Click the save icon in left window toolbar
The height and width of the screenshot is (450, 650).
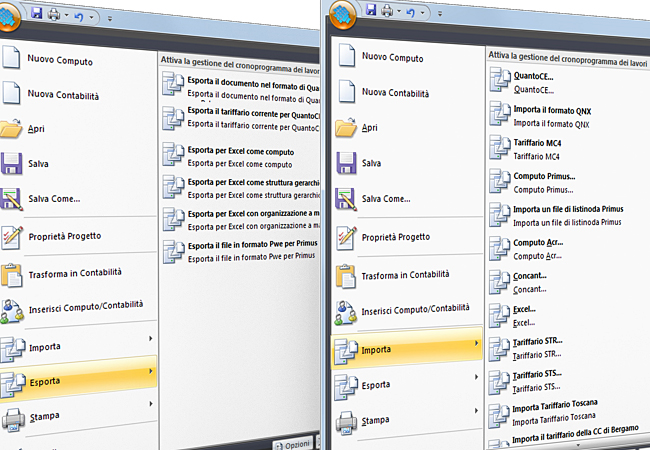(x=36, y=13)
